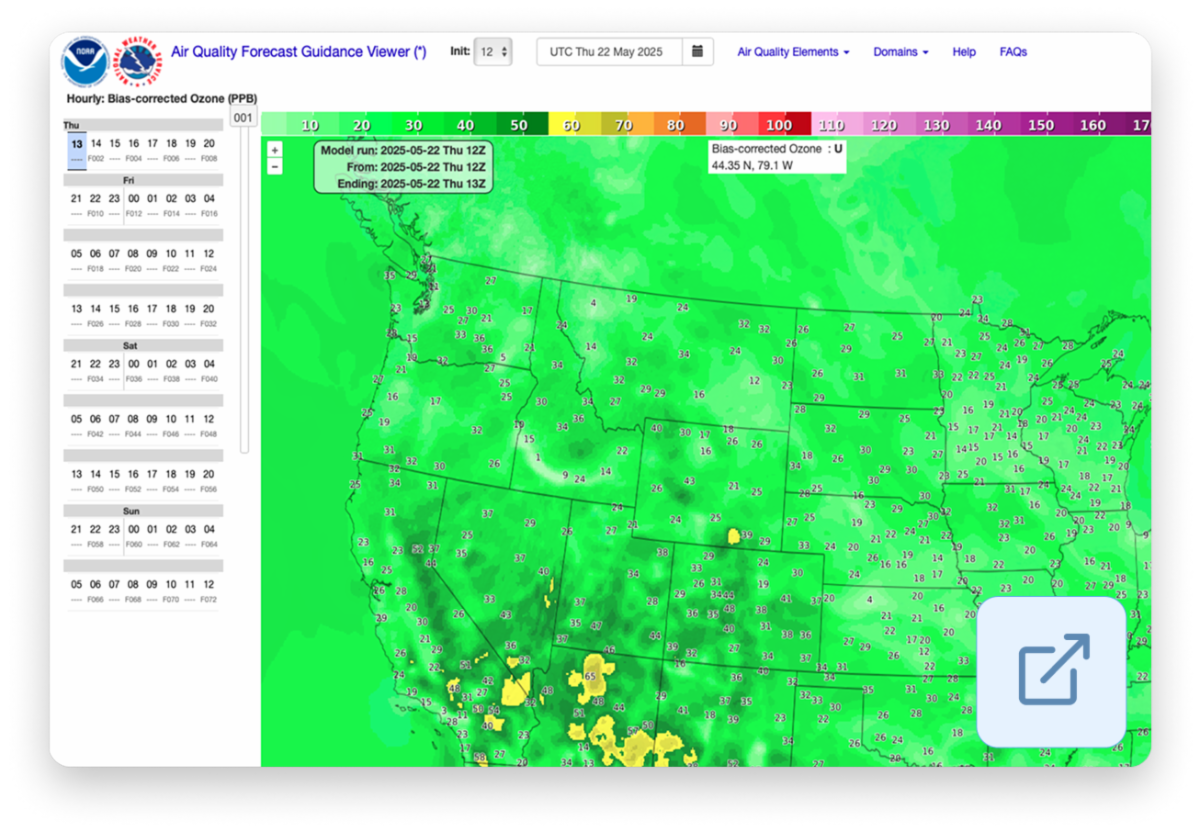The image size is (1200, 832).
Task: Zoom in on the map with plus button
Action: (275, 150)
